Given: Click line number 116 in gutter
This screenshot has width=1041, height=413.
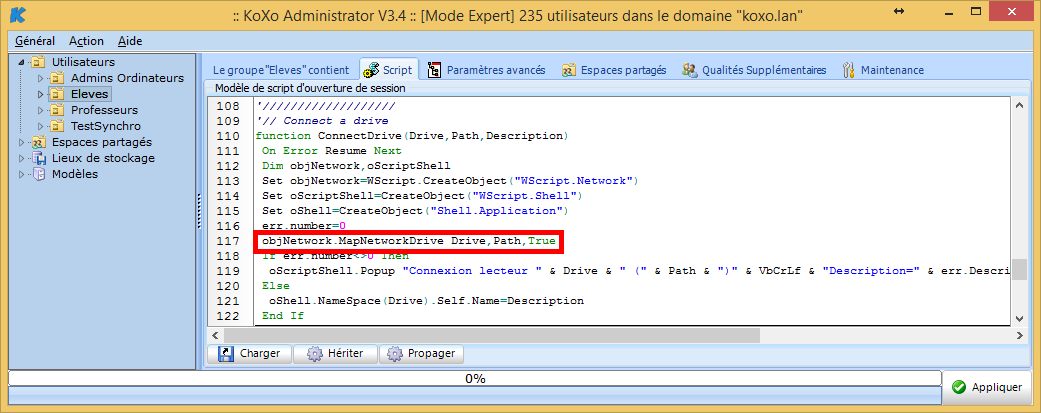Looking at the screenshot, I should click(228, 226).
